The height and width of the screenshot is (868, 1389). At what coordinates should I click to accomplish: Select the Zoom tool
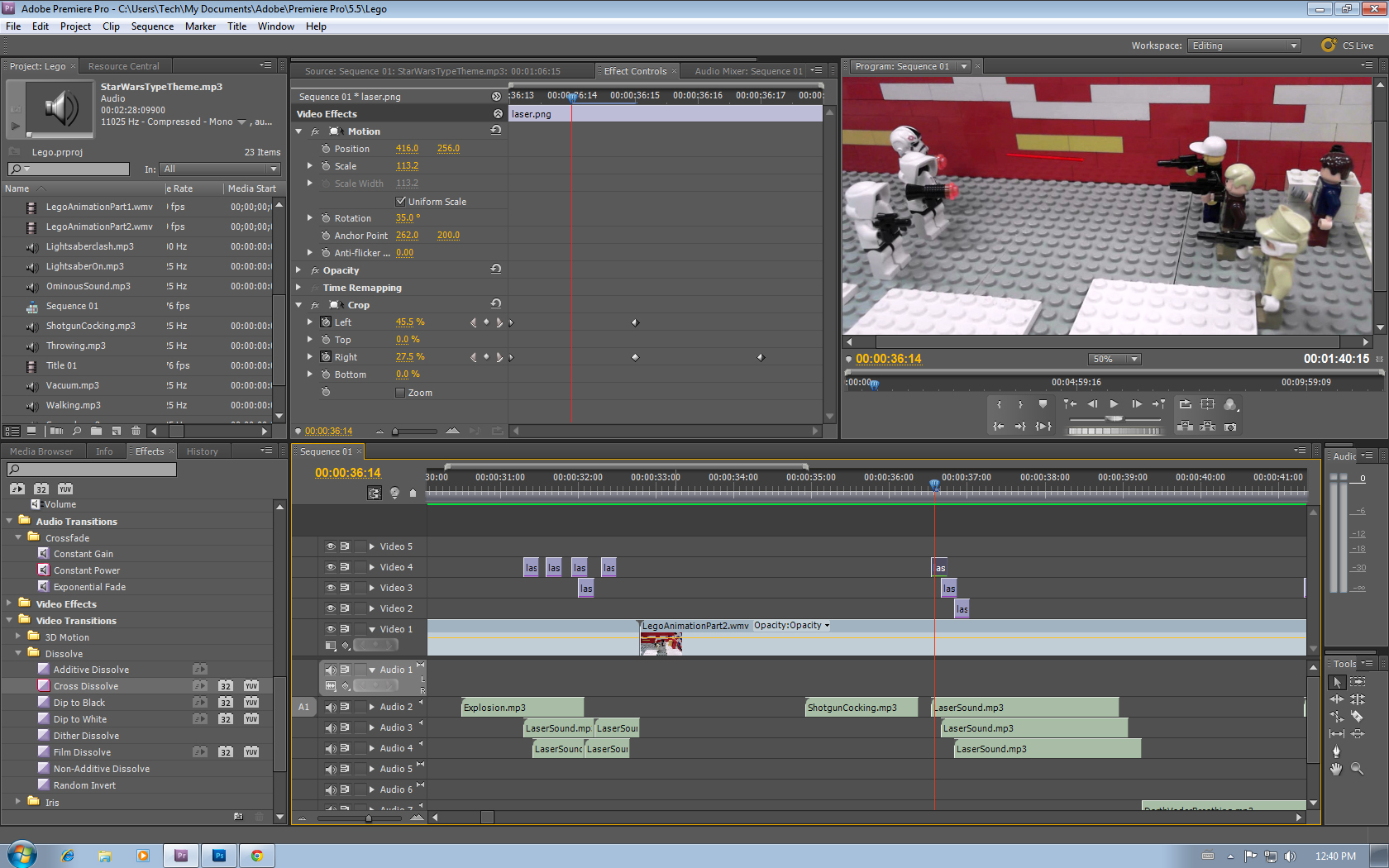[x=1358, y=769]
